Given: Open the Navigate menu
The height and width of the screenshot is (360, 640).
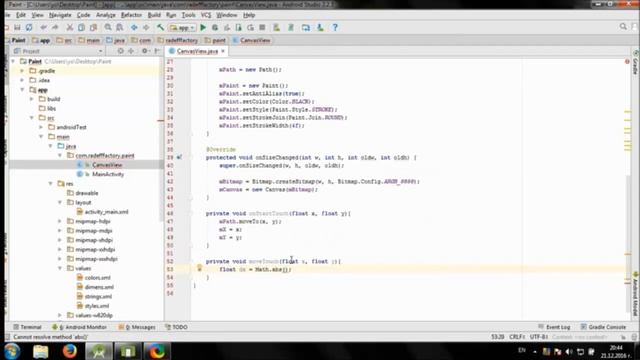Looking at the screenshot, I should (60, 15).
